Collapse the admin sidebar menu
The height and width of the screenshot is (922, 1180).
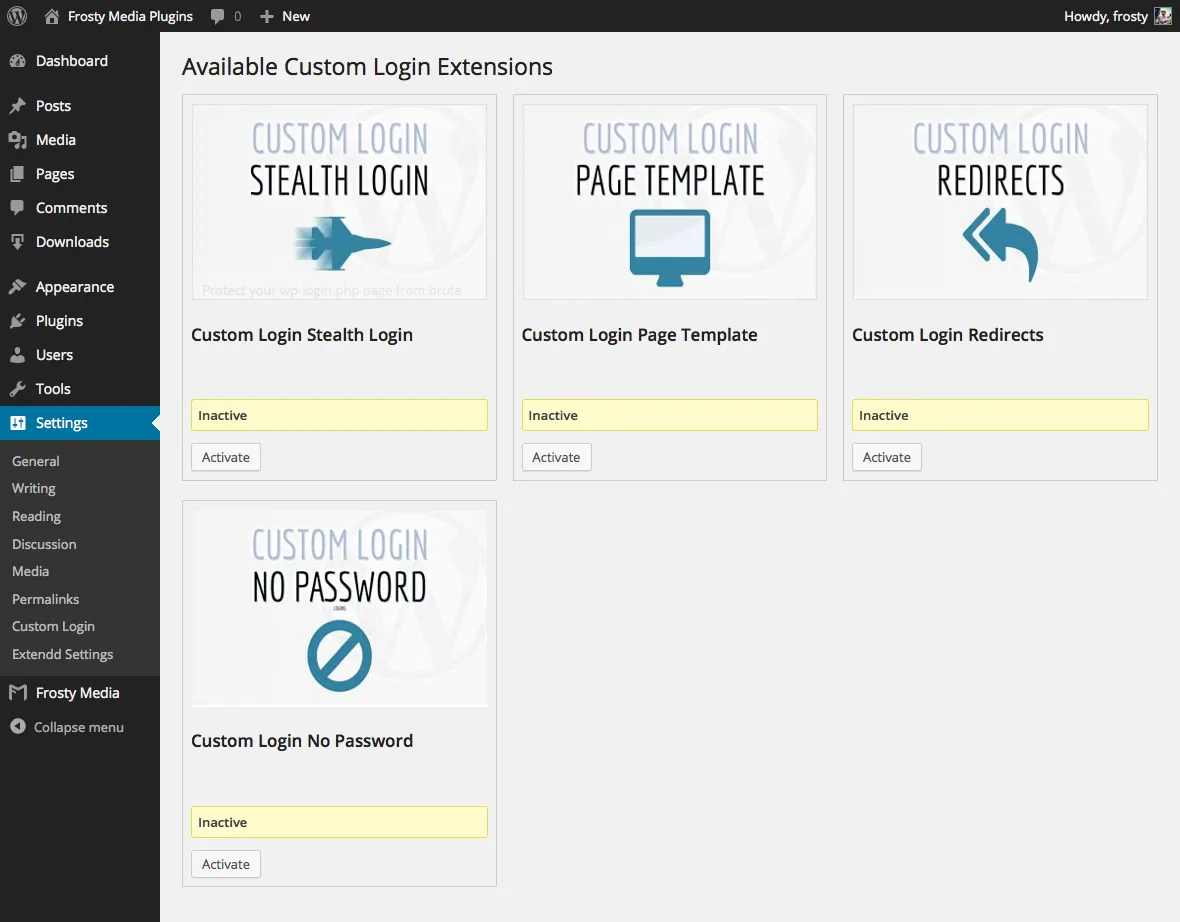[x=67, y=726]
